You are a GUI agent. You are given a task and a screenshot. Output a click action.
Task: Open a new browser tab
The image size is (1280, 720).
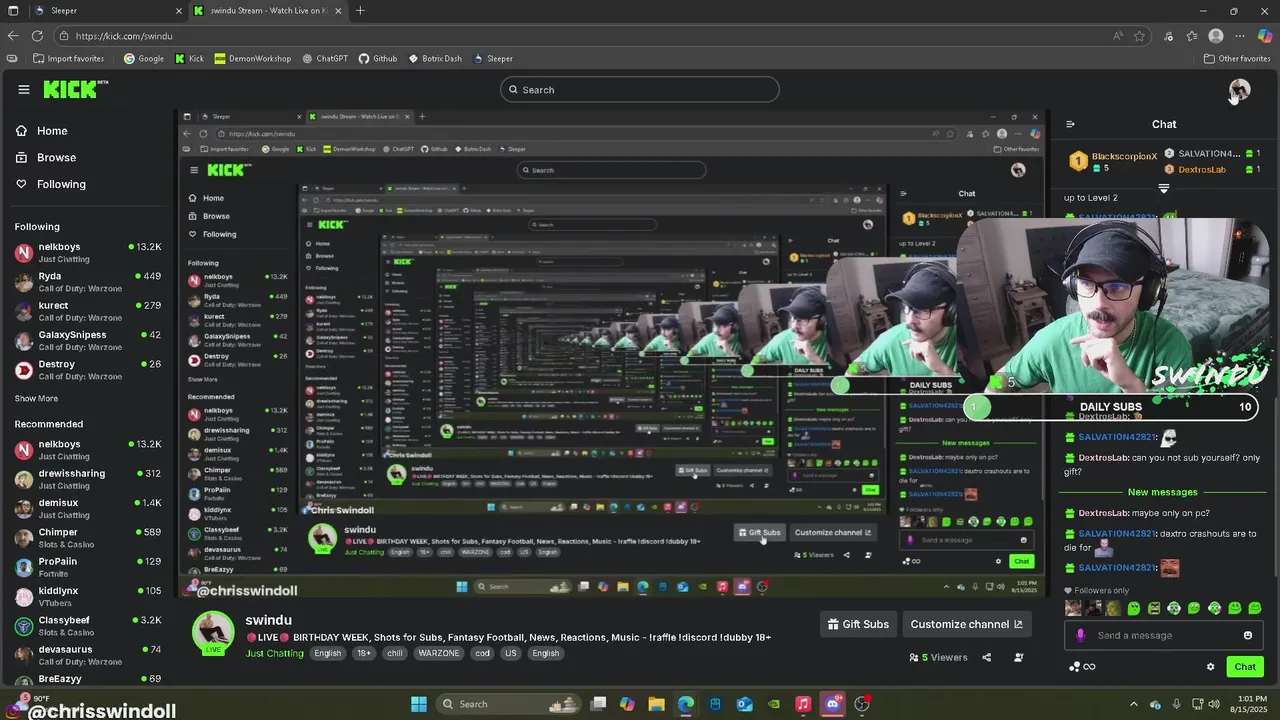pyautogui.click(x=360, y=11)
